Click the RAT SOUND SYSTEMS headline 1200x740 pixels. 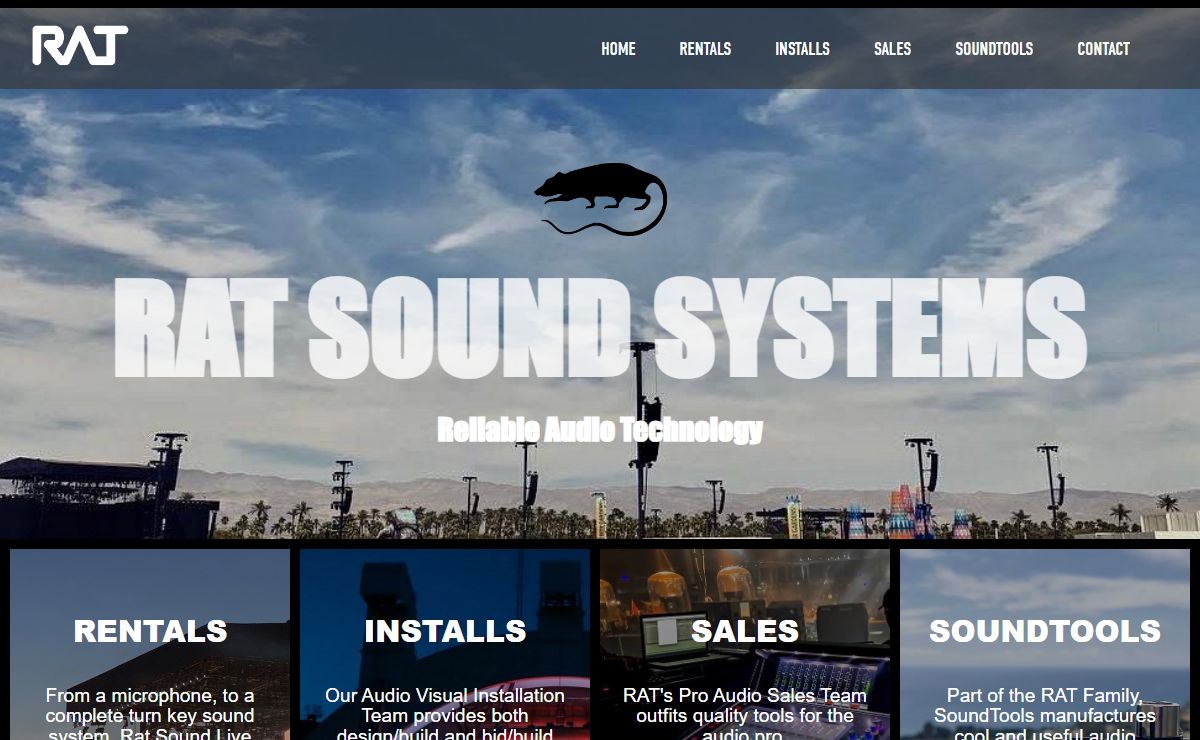click(600, 328)
